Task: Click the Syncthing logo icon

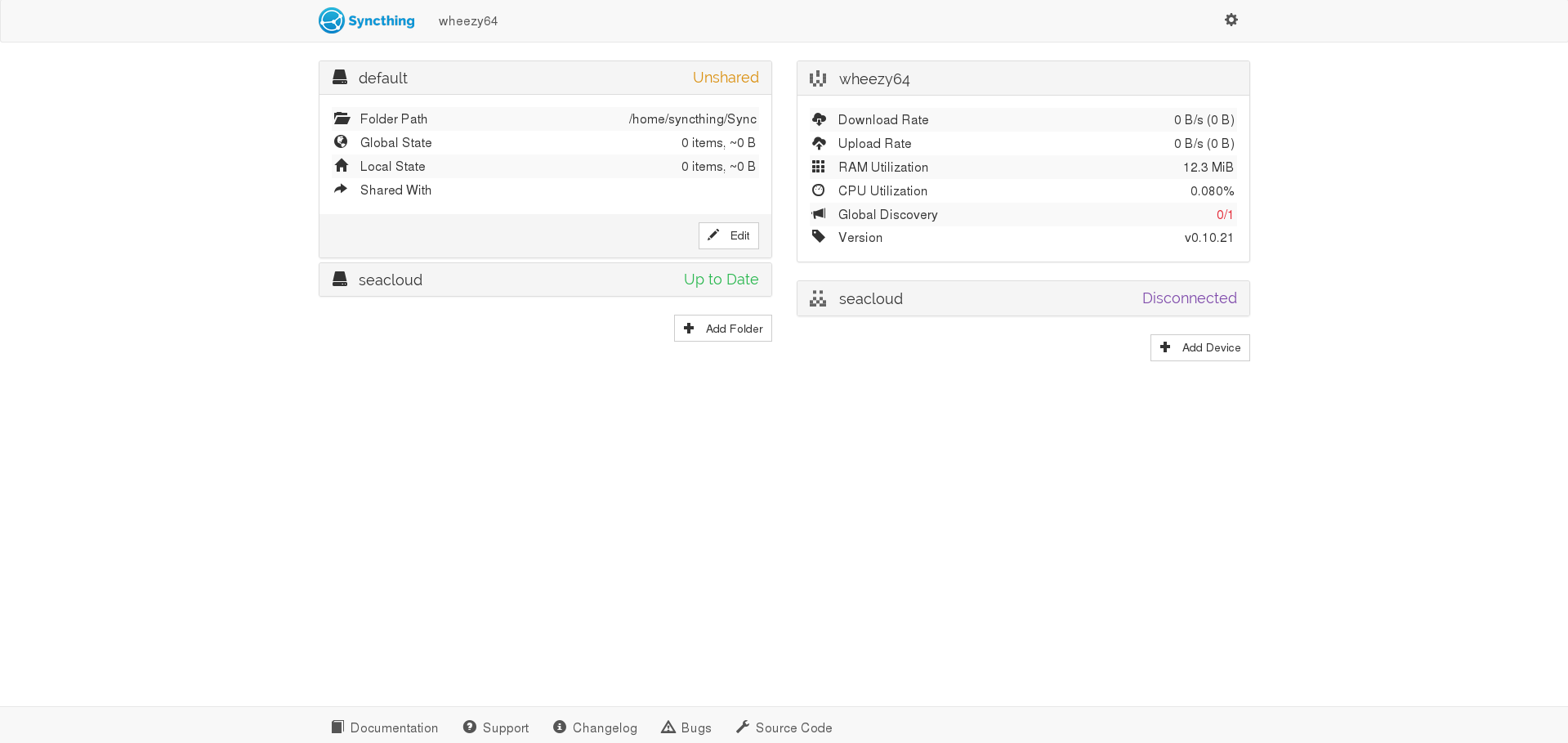Action: click(332, 20)
